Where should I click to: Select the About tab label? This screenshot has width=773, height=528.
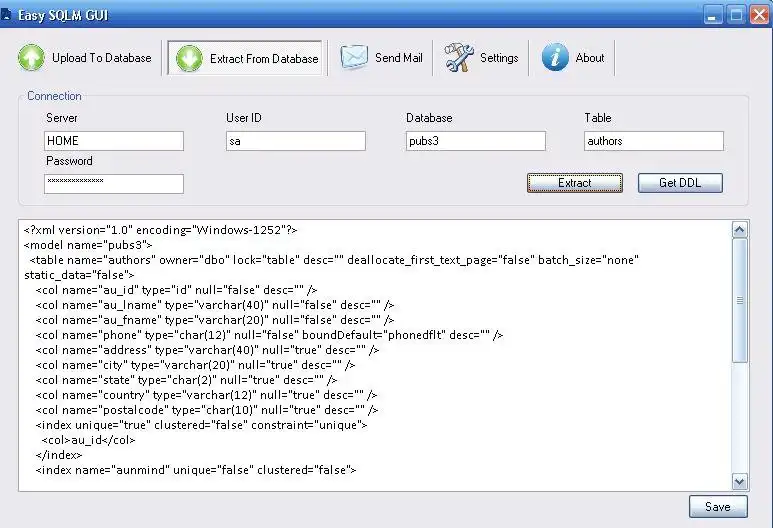(x=590, y=58)
